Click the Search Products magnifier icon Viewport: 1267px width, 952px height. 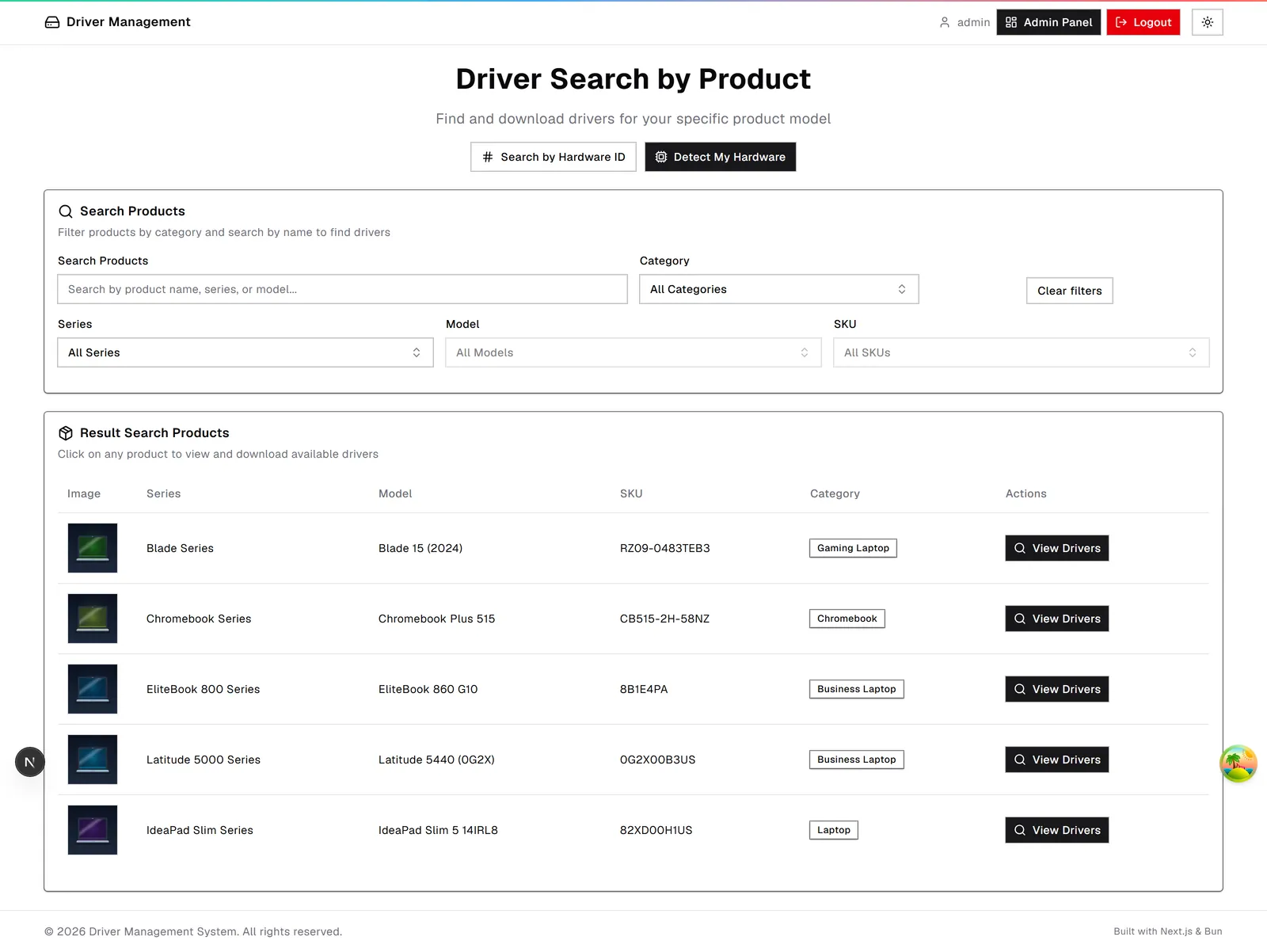66,211
